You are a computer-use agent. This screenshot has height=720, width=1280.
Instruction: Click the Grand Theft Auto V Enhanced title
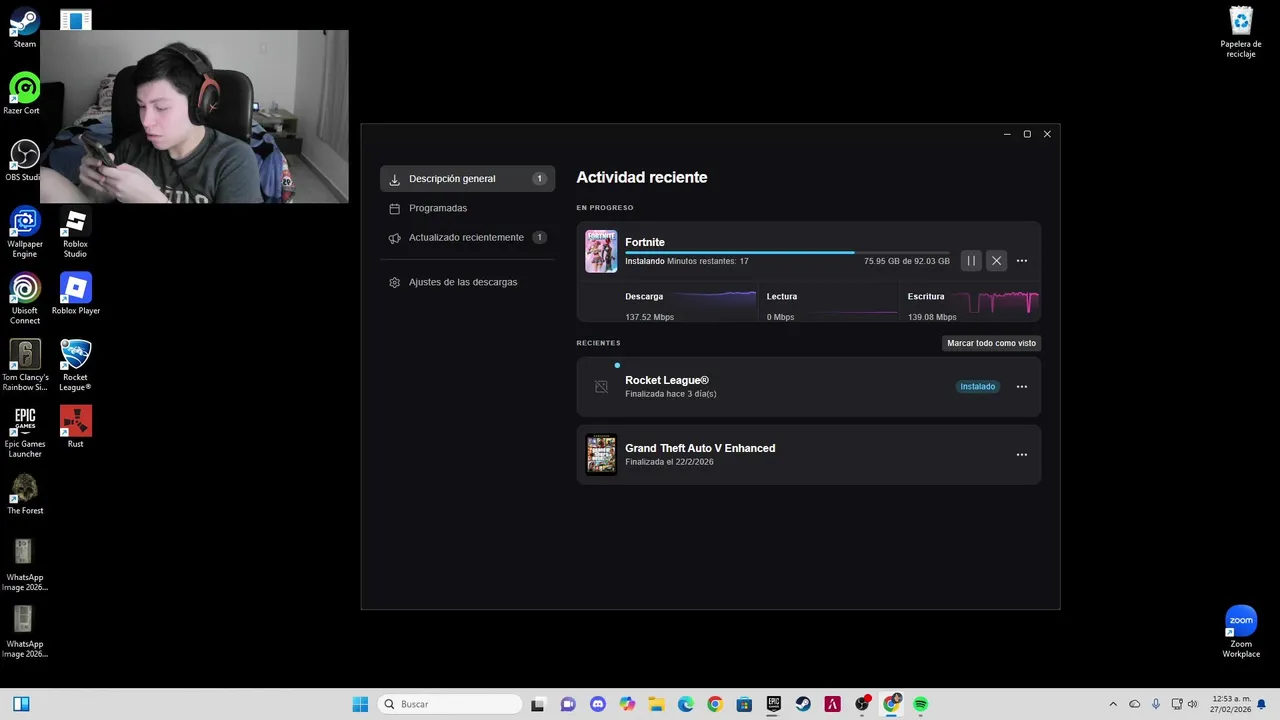(700, 448)
